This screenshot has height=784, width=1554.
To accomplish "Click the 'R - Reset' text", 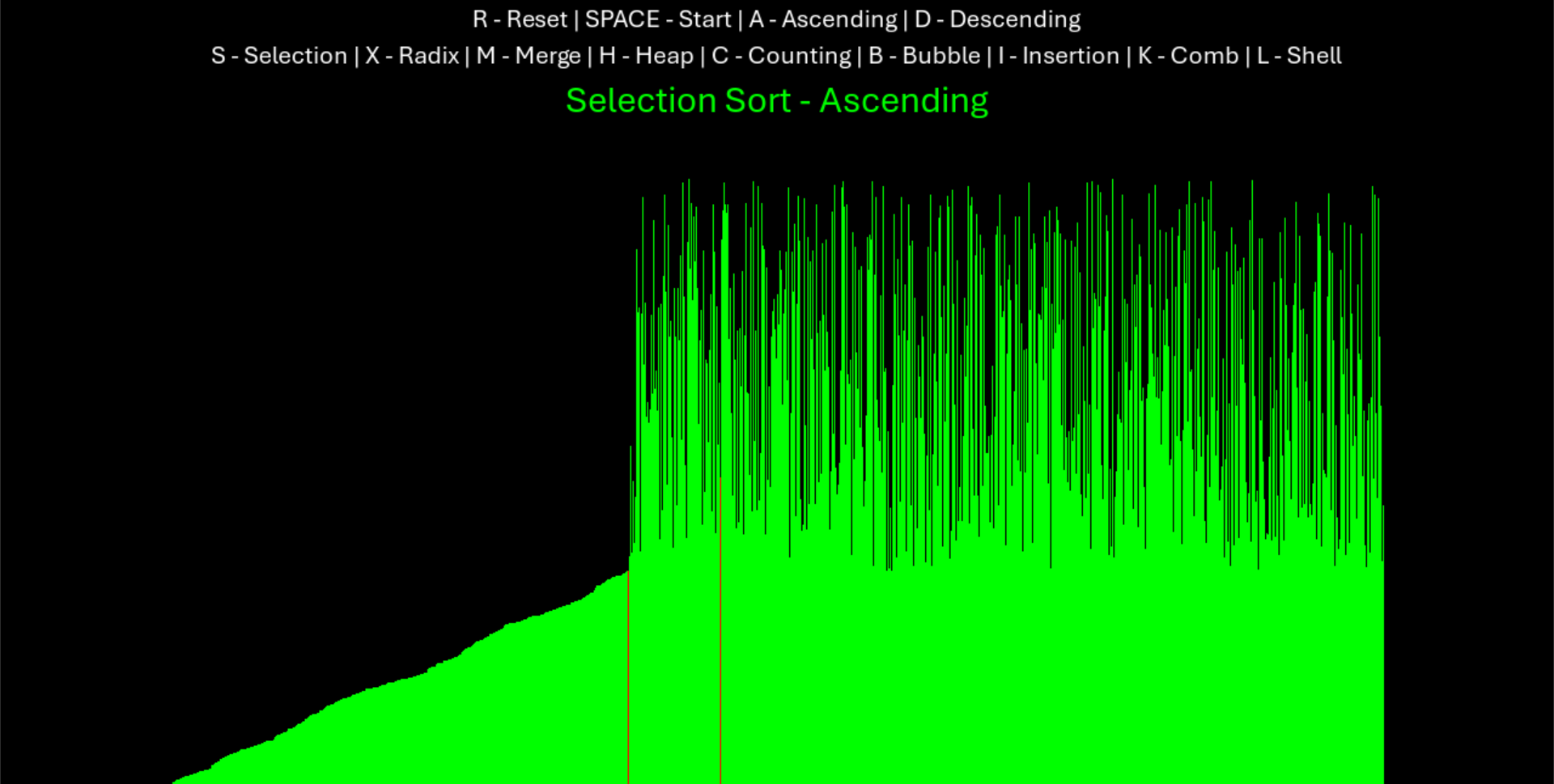I will (x=520, y=19).
